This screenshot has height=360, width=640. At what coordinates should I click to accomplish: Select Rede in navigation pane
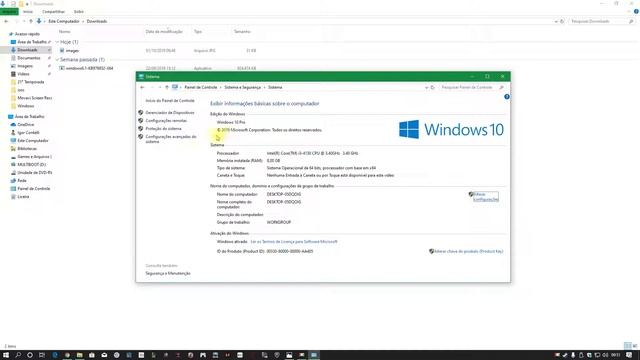(22, 181)
